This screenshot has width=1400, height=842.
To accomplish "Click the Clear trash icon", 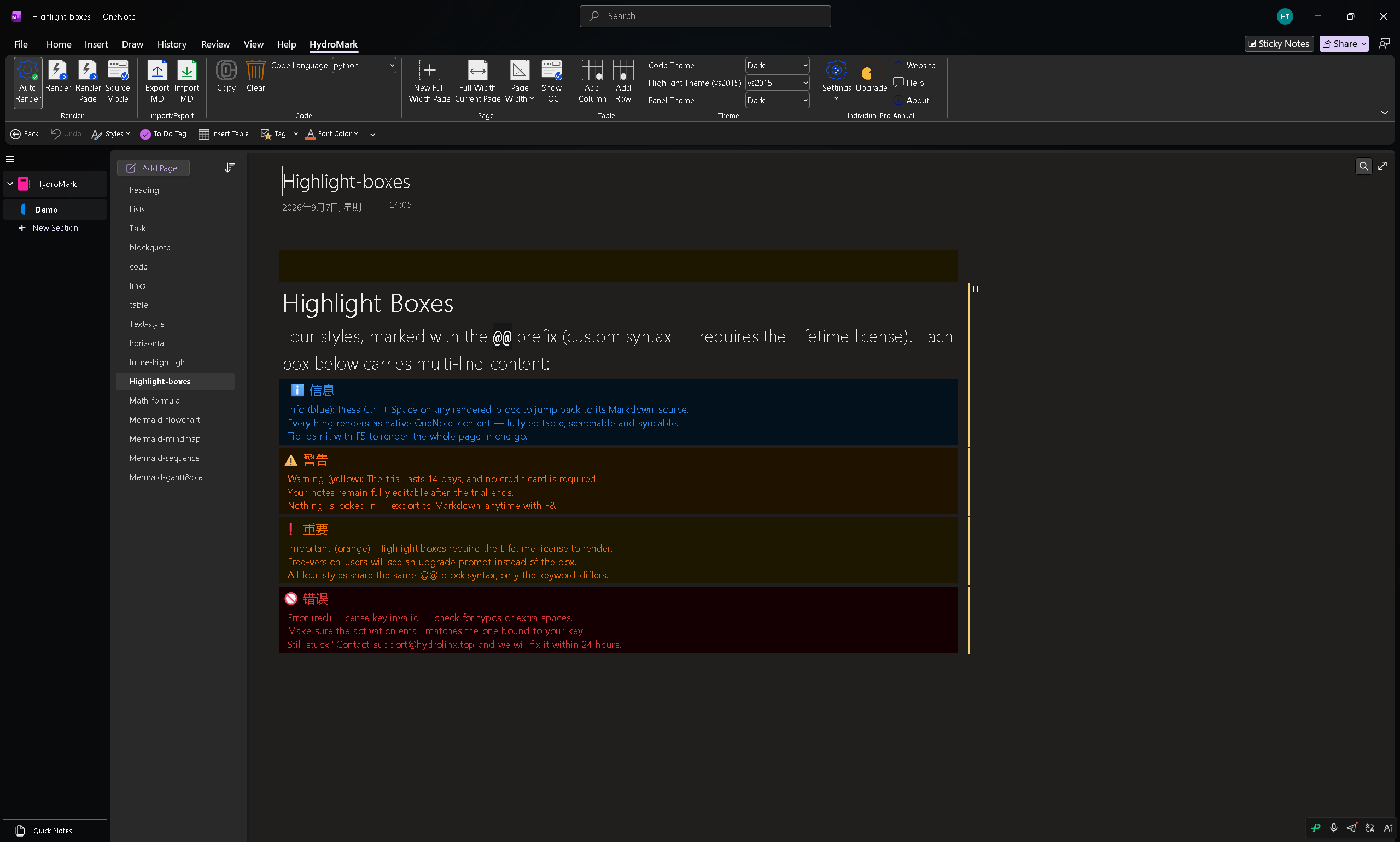I will (255, 76).
